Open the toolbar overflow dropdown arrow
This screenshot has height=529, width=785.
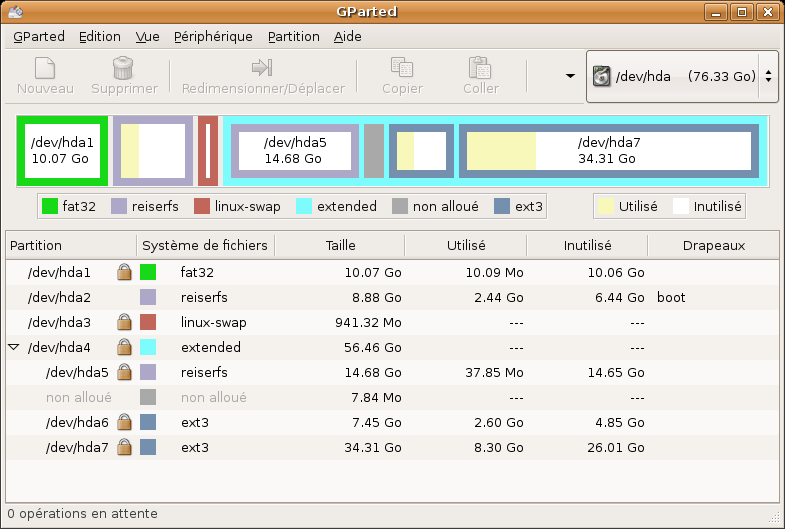point(570,76)
